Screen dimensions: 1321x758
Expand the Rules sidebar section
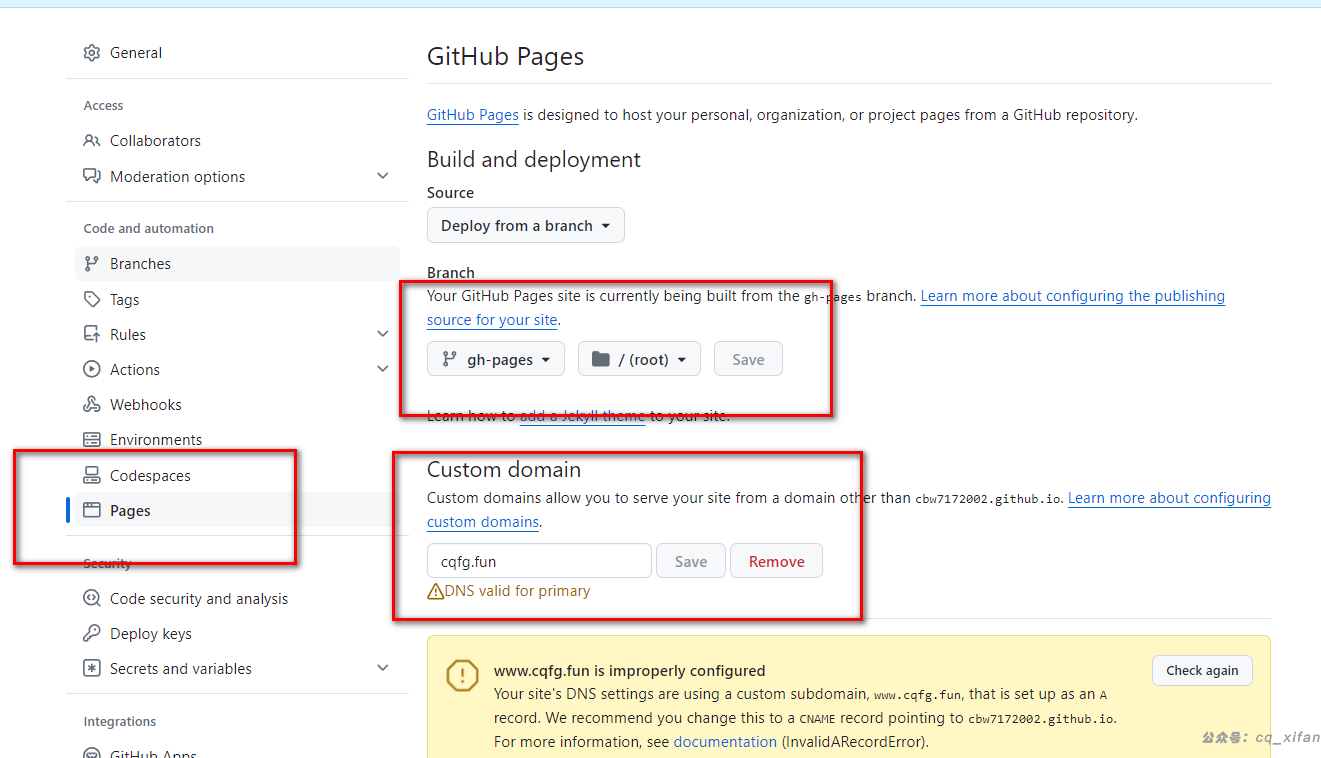pyautogui.click(x=382, y=335)
